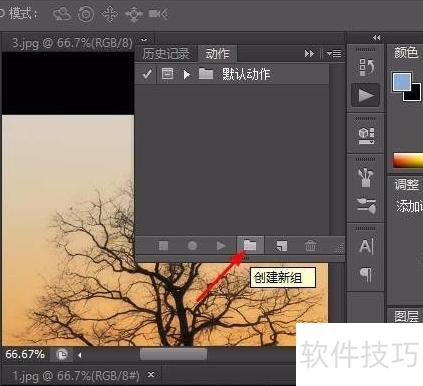Viewport: 423px width, 386px height.
Task: Toggle the checkmark for 默认动作 set
Action: click(147, 74)
